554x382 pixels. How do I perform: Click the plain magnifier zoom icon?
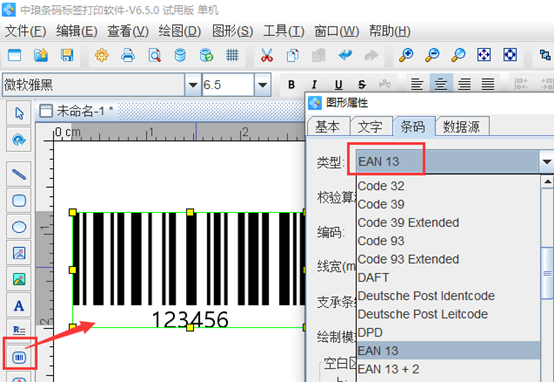tap(458, 55)
